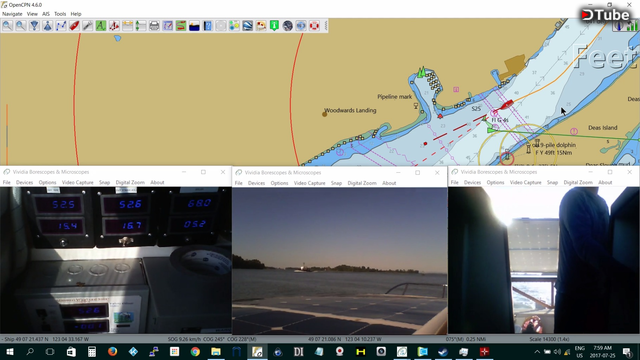Open the View menu in OpenCPN

tap(32, 14)
